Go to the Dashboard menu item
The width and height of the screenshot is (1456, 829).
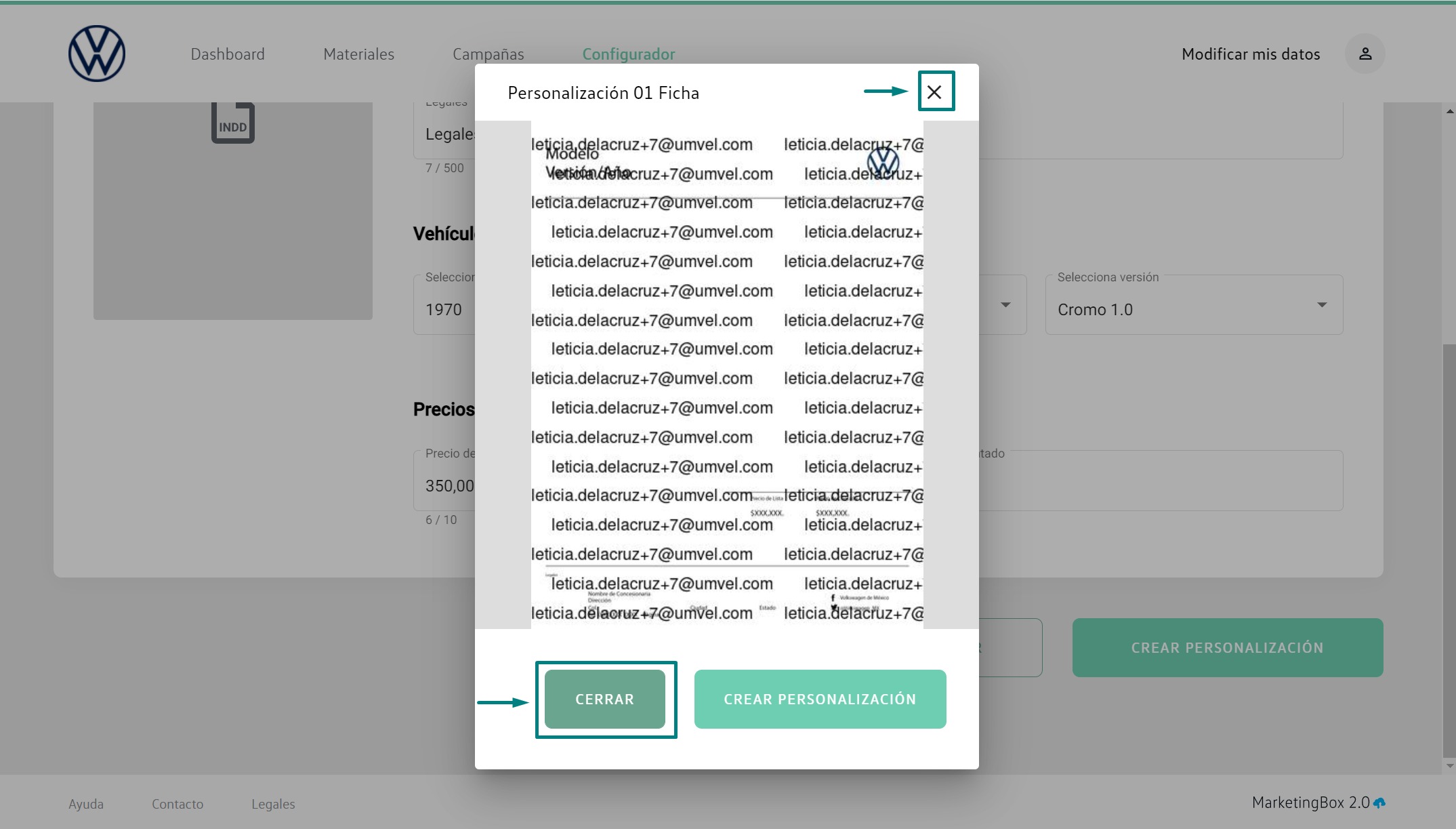tap(228, 54)
